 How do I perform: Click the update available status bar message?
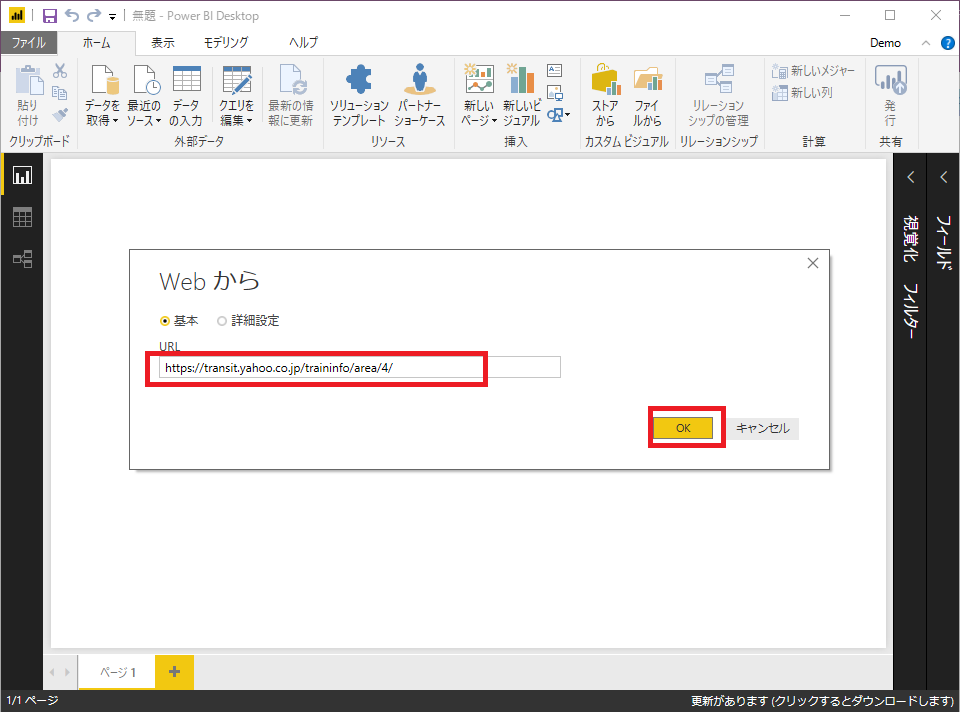click(x=822, y=701)
